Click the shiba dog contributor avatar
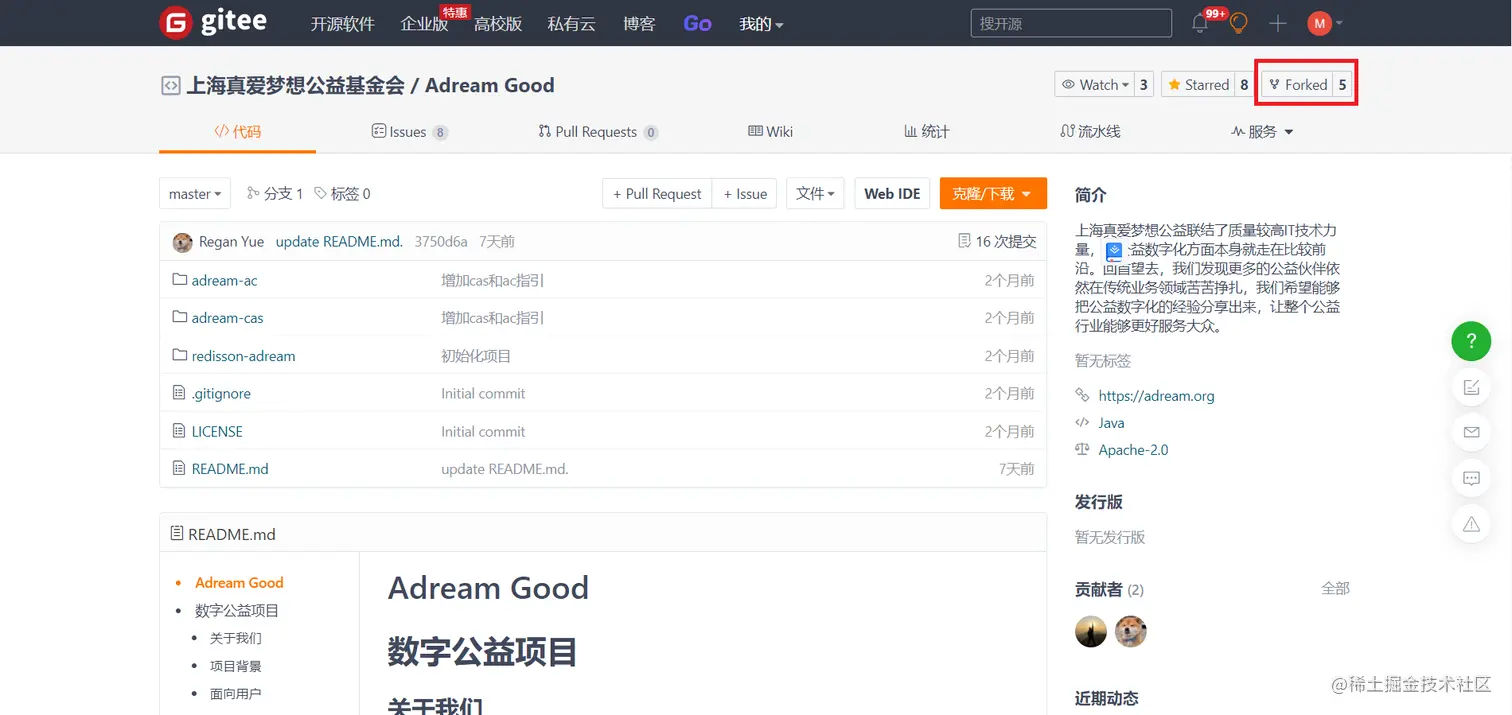The width and height of the screenshot is (1512, 715). [1131, 631]
